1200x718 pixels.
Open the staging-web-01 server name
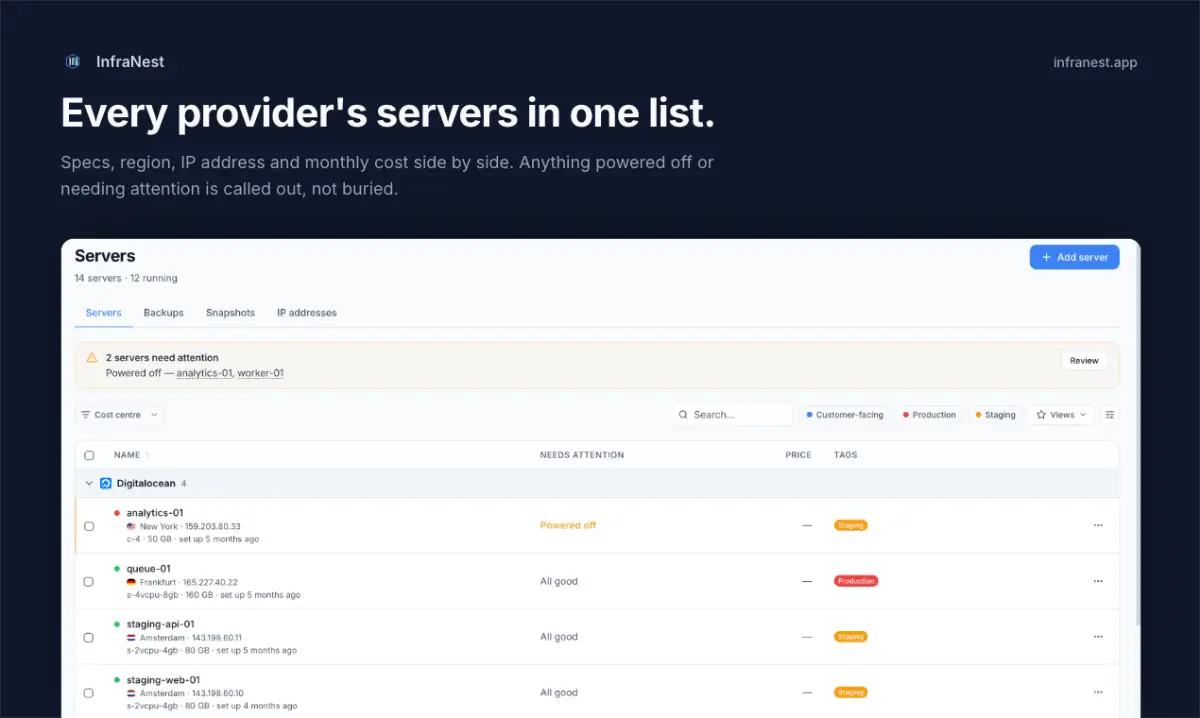tap(163, 680)
